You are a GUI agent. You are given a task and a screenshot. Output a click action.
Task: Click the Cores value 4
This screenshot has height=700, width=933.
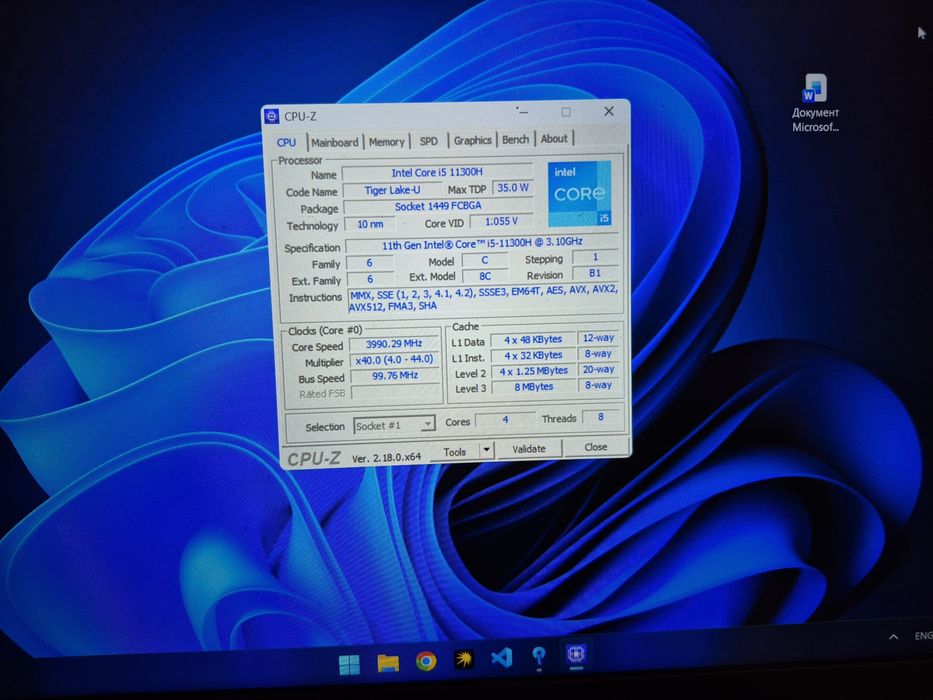pyautogui.click(x=505, y=420)
